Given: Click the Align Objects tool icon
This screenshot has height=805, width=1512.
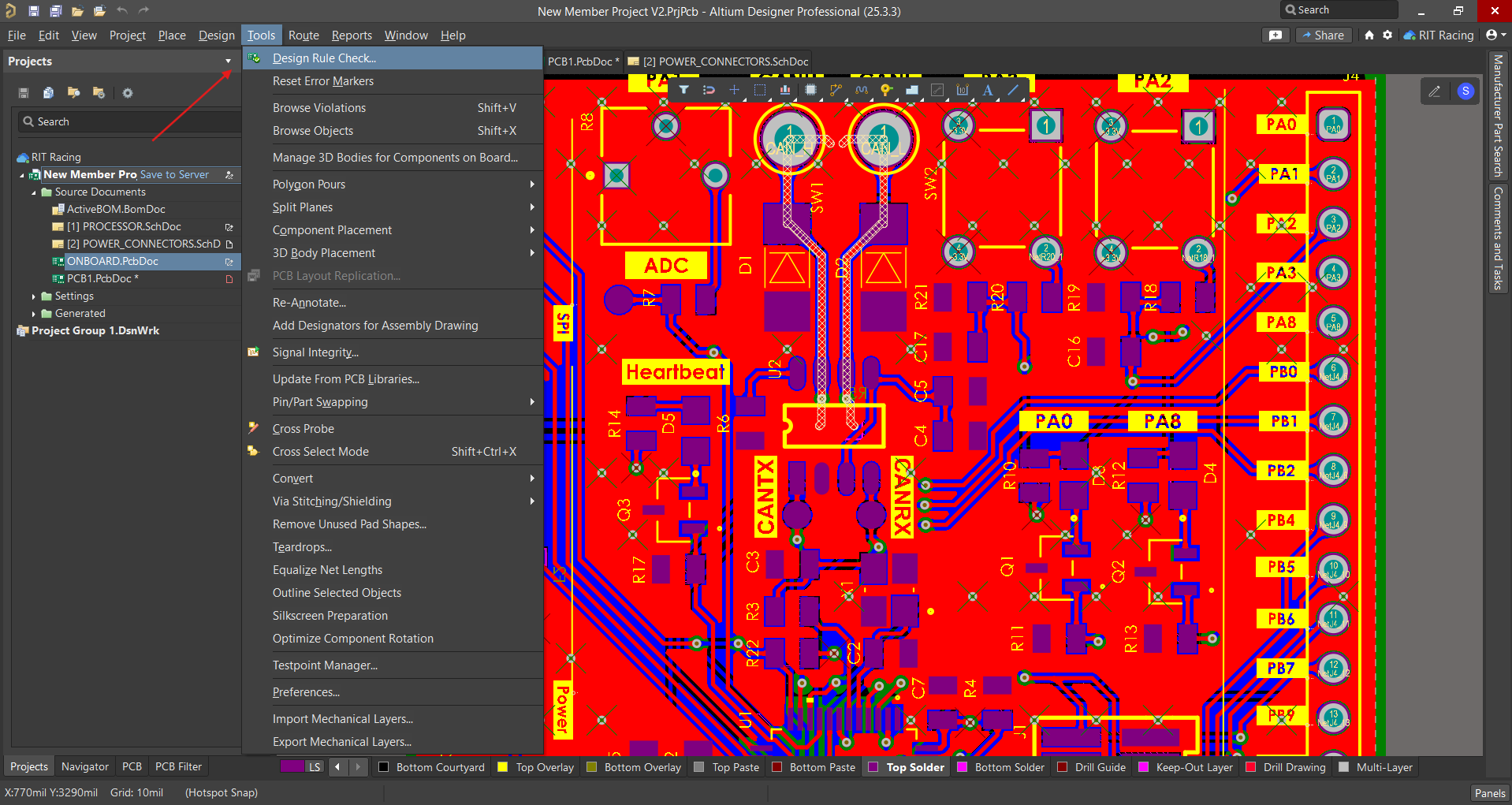Looking at the screenshot, I should 784,90.
